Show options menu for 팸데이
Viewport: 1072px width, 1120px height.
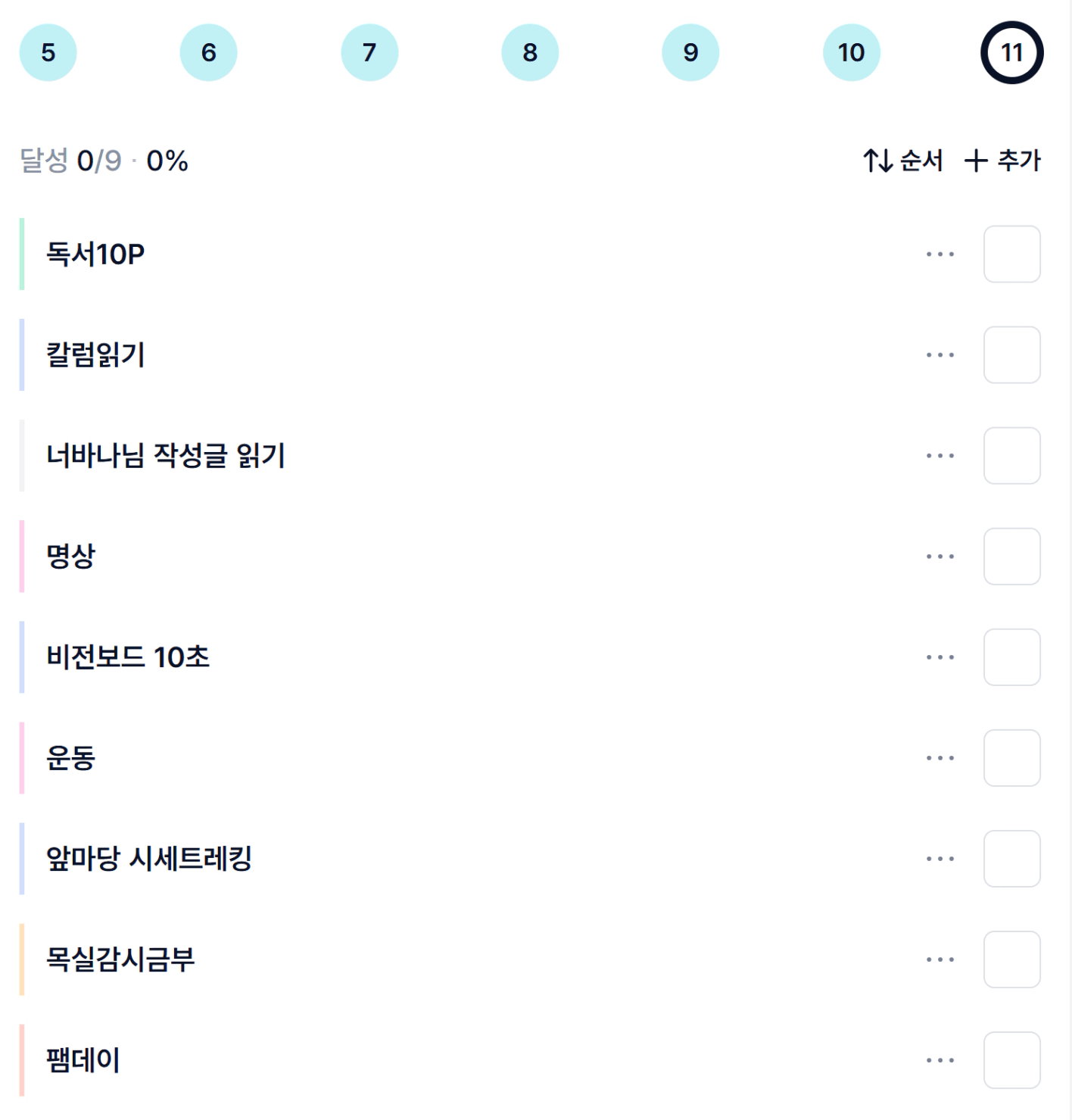tap(940, 1060)
